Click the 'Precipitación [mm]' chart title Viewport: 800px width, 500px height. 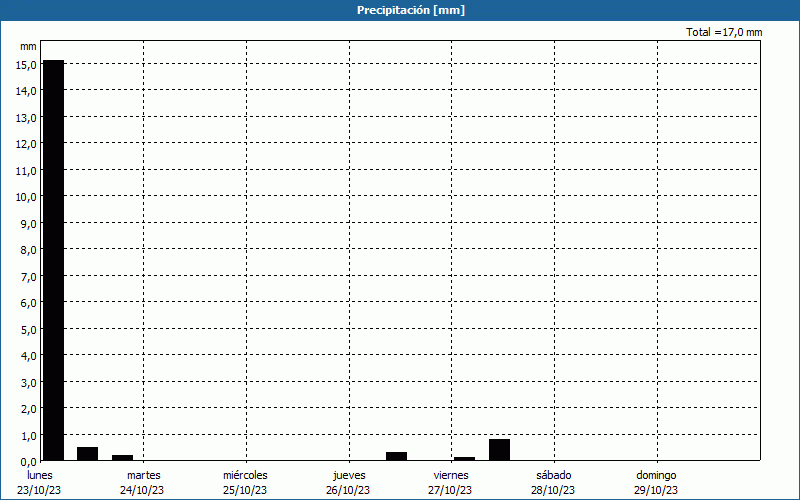411,10
